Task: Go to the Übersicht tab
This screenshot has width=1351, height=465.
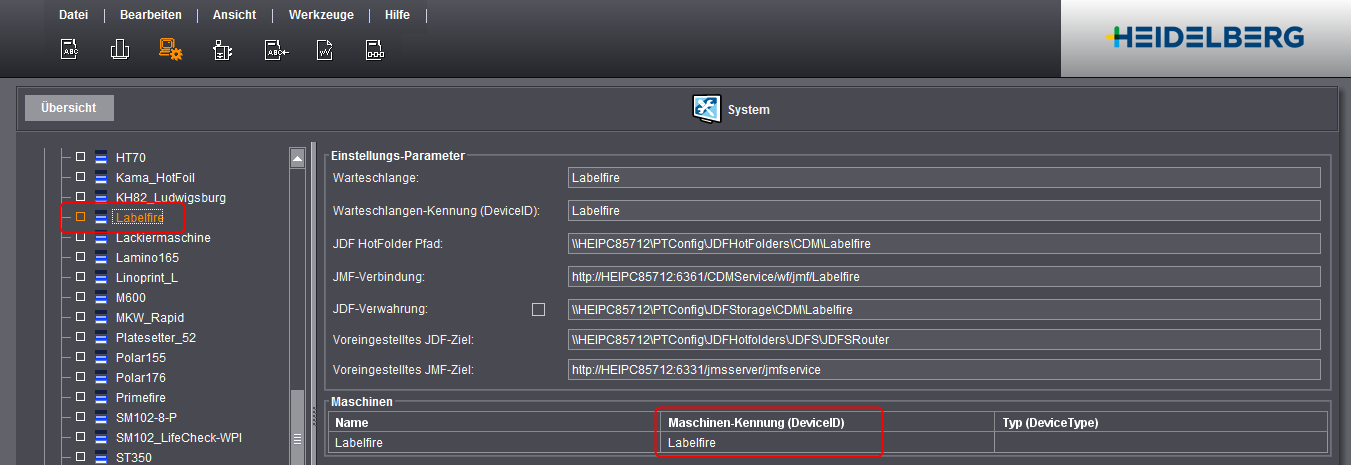Action: pyautogui.click(x=69, y=108)
